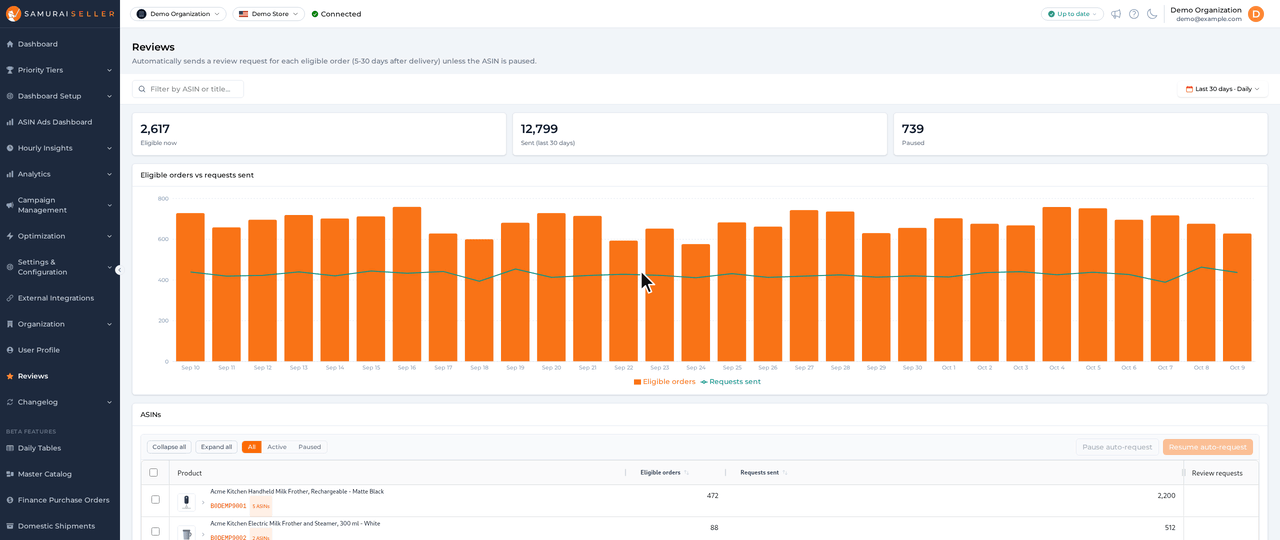This screenshot has height=540, width=1280.
Task: Open the Demo Store dropdown
Action: [x=269, y=14]
